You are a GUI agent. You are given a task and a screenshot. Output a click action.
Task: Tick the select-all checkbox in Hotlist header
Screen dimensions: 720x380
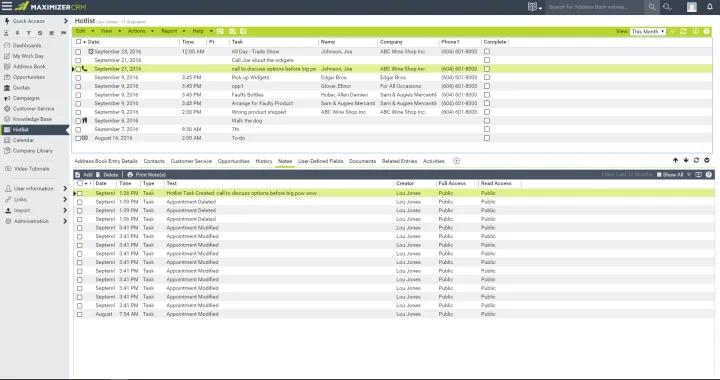[78, 41]
